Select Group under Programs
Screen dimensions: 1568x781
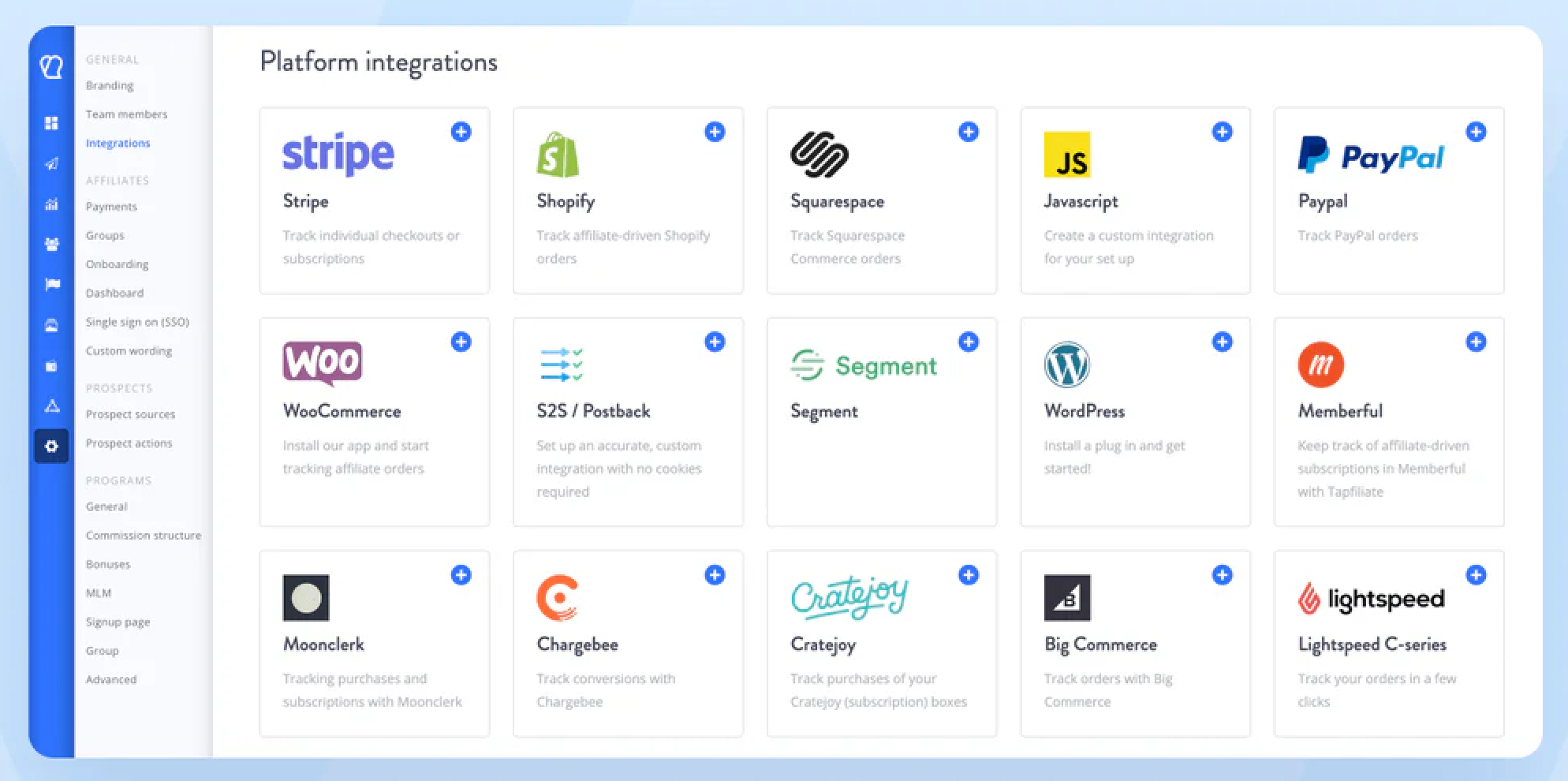pos(103,651)
